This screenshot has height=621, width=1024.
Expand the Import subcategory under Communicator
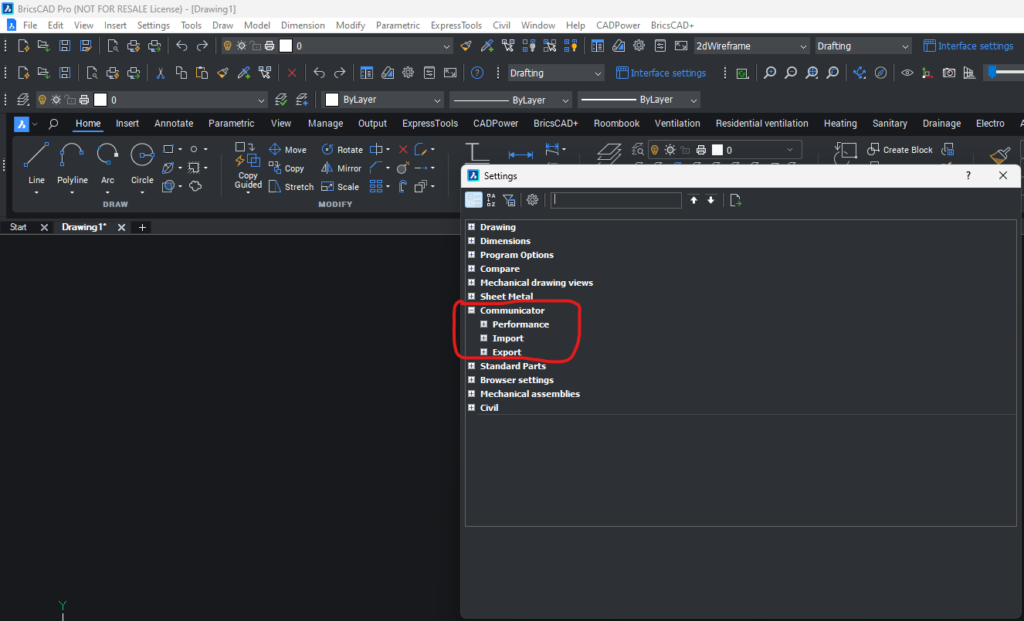pyautogui.click(x=484, y=338)
